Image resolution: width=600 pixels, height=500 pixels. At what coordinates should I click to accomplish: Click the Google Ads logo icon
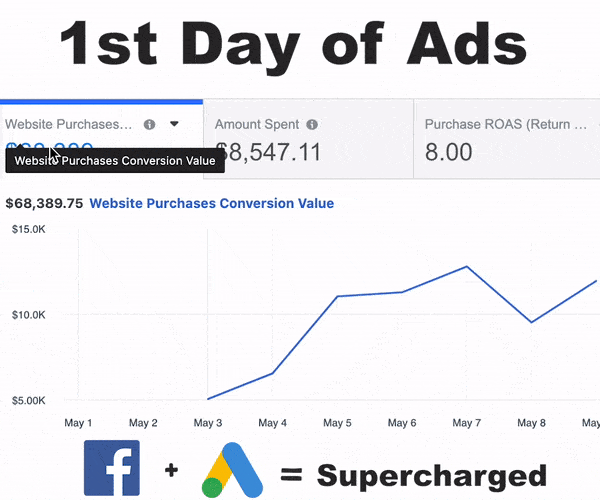[232, 470]
